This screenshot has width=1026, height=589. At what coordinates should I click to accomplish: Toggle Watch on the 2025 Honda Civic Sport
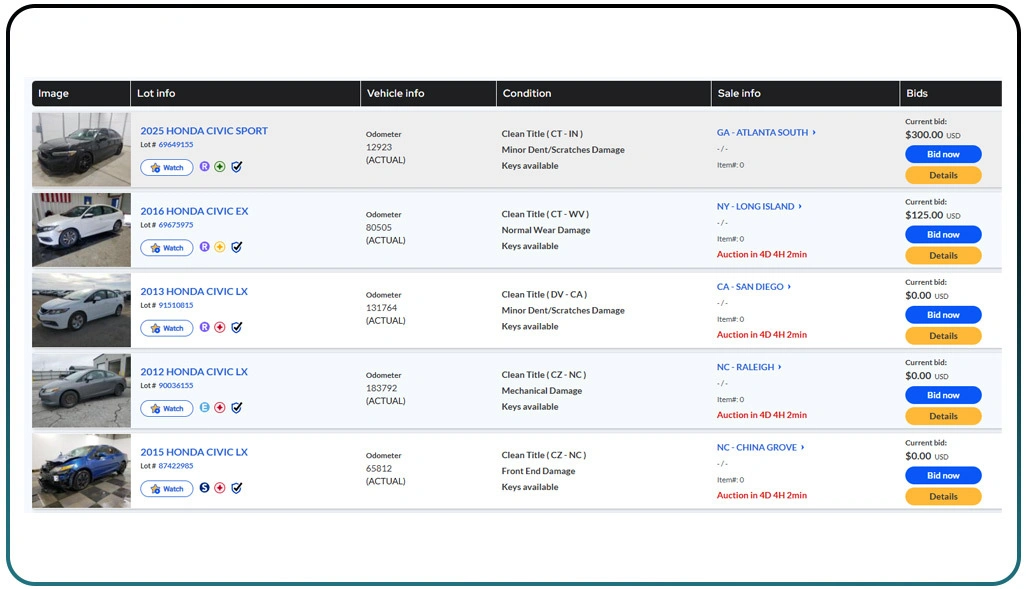(x=166, y=167)
